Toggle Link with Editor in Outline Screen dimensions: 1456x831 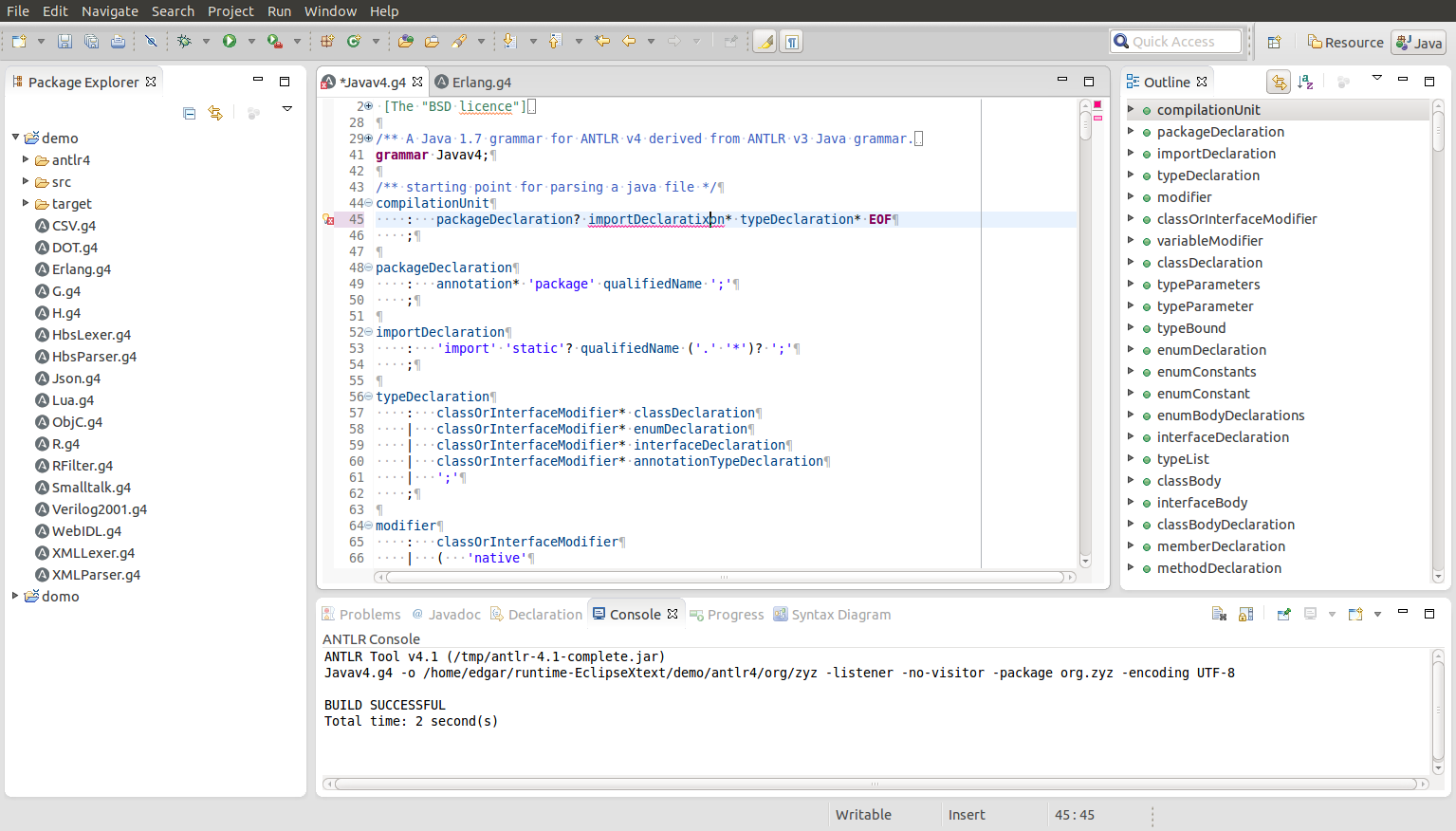[x=1279, y=83]
